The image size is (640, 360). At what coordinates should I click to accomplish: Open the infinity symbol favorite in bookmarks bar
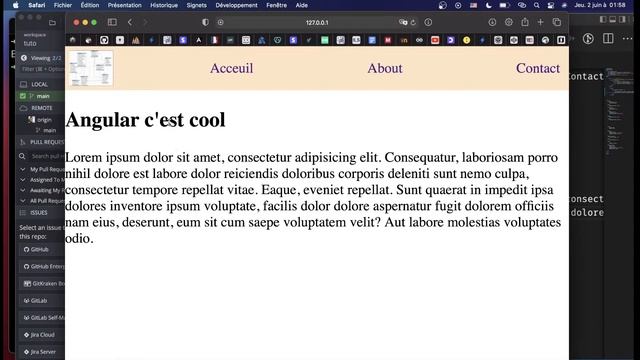point(419,40)
